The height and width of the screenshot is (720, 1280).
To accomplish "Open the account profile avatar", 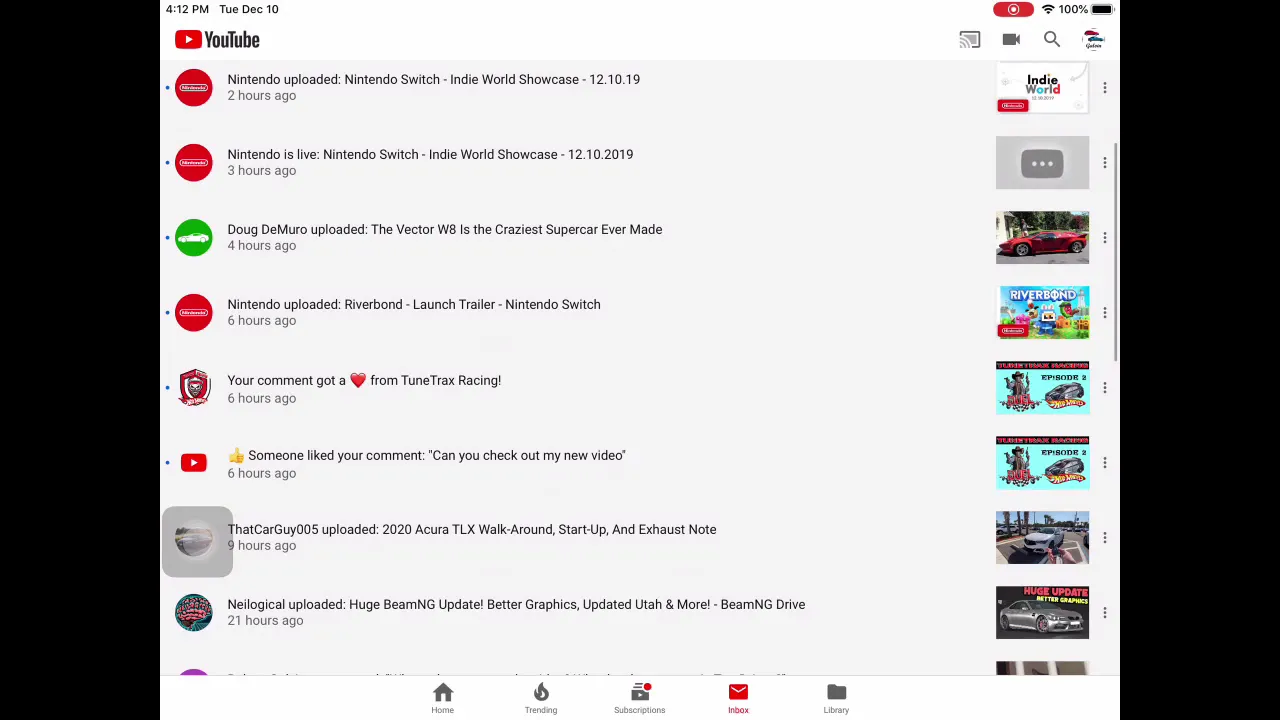I will (1093, 40).
